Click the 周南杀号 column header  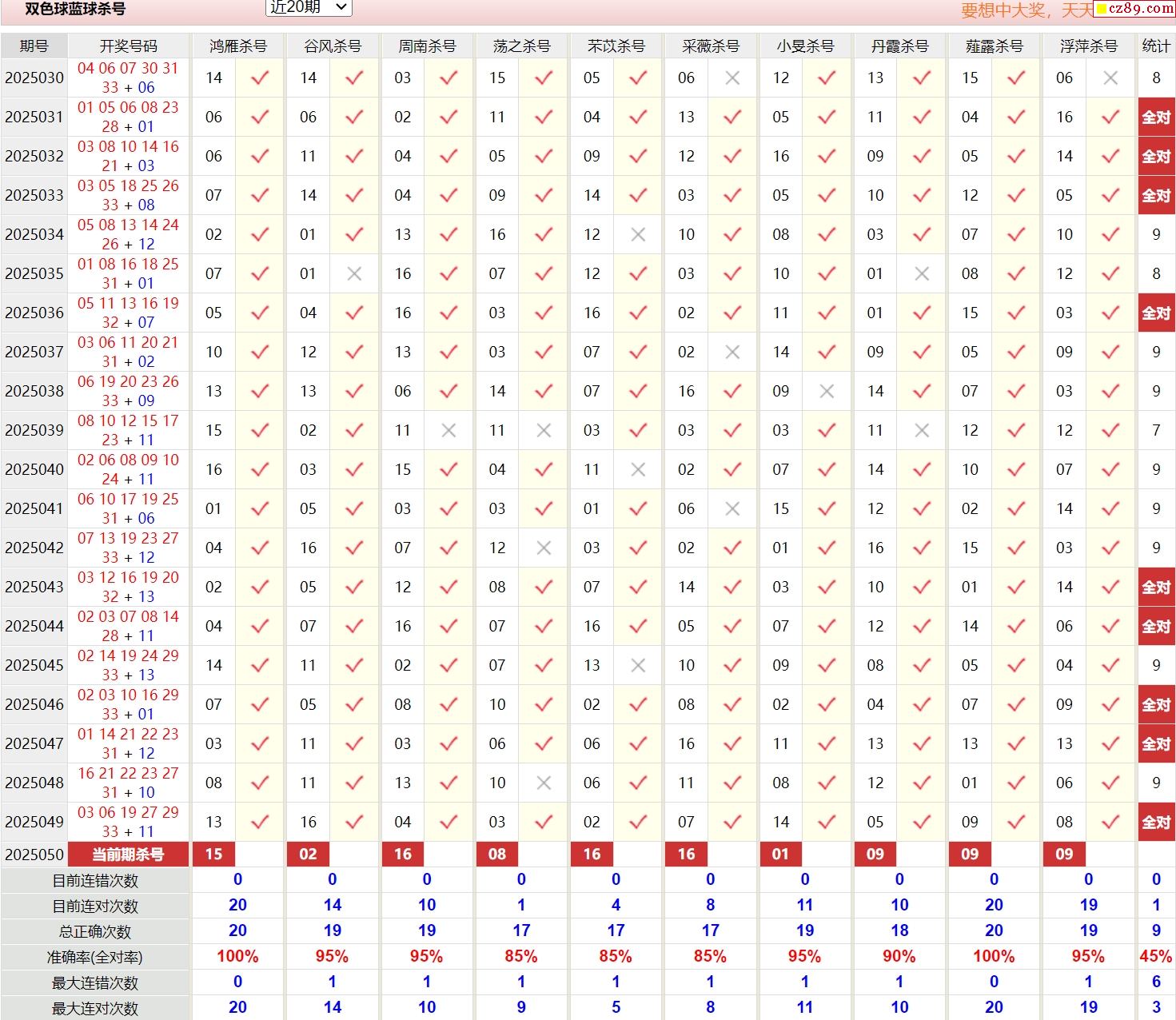(427, 46)
